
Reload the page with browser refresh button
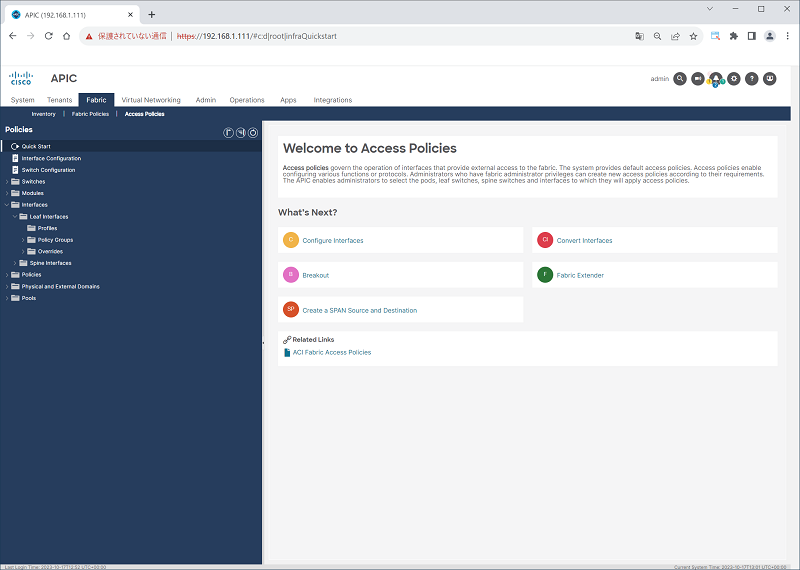[48, 36]
